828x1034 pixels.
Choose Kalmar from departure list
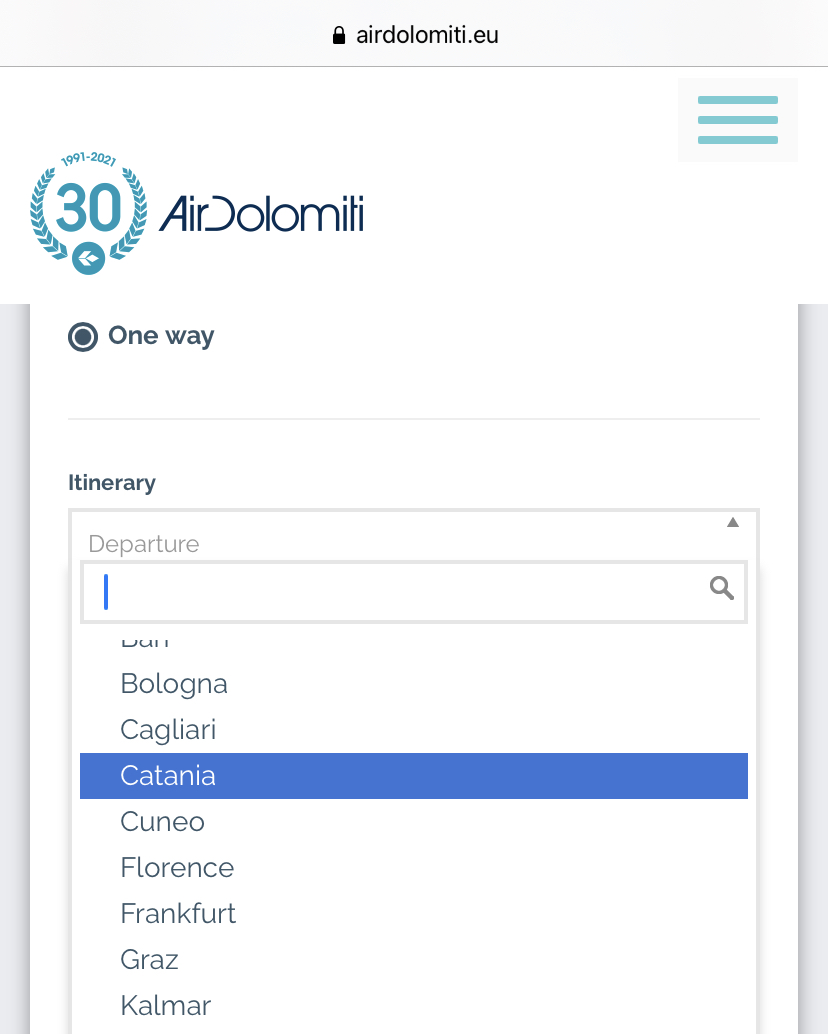[x=165, y=1006]
